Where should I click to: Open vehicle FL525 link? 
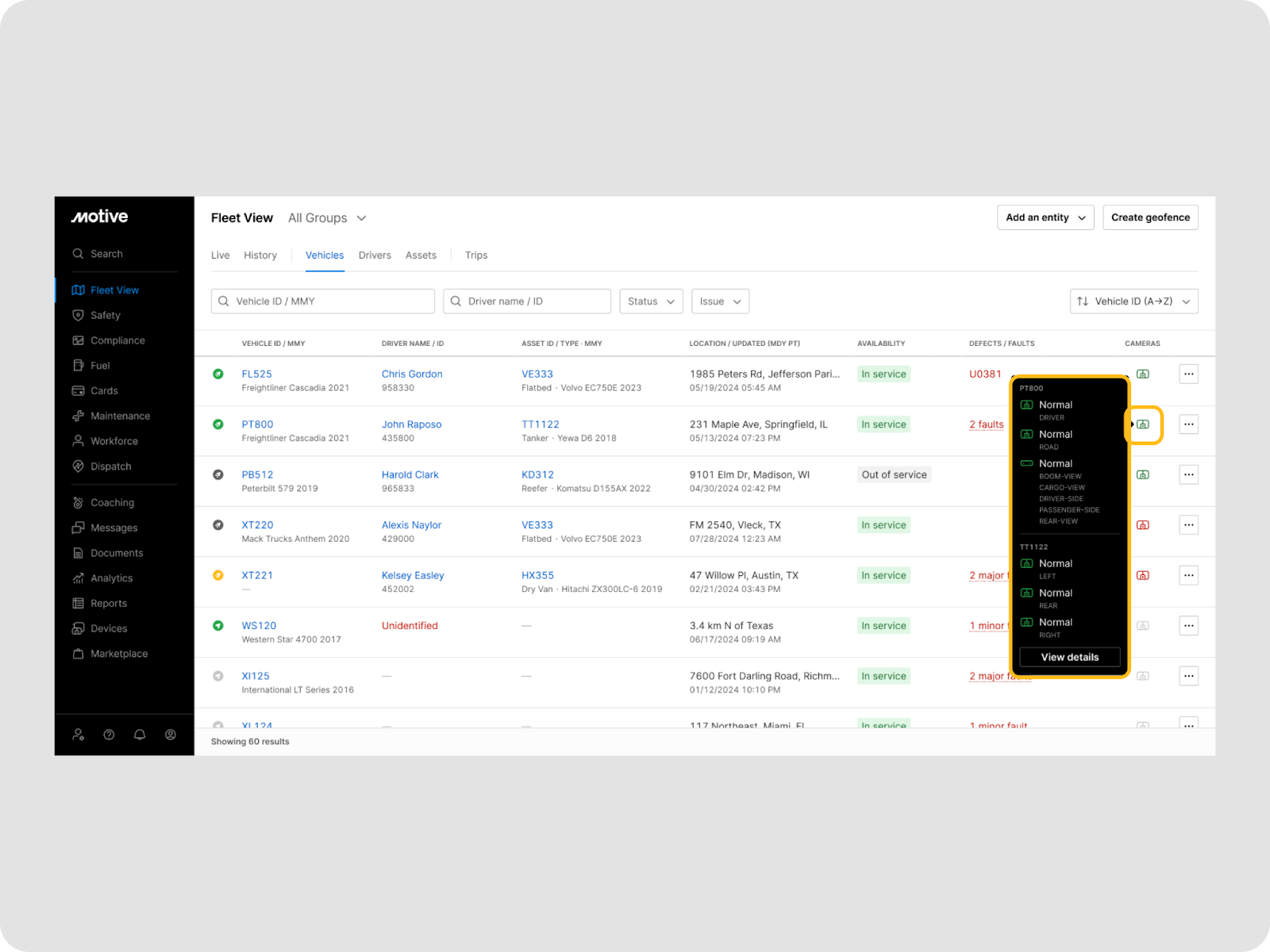point(257,374)
